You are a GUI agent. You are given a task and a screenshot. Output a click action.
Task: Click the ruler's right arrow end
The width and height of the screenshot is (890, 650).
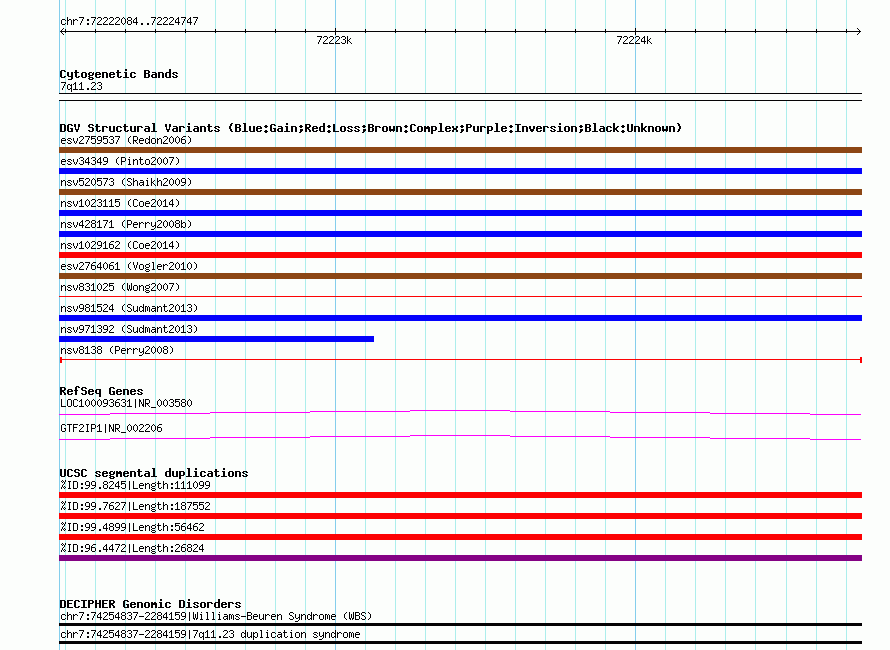point(858,32)
